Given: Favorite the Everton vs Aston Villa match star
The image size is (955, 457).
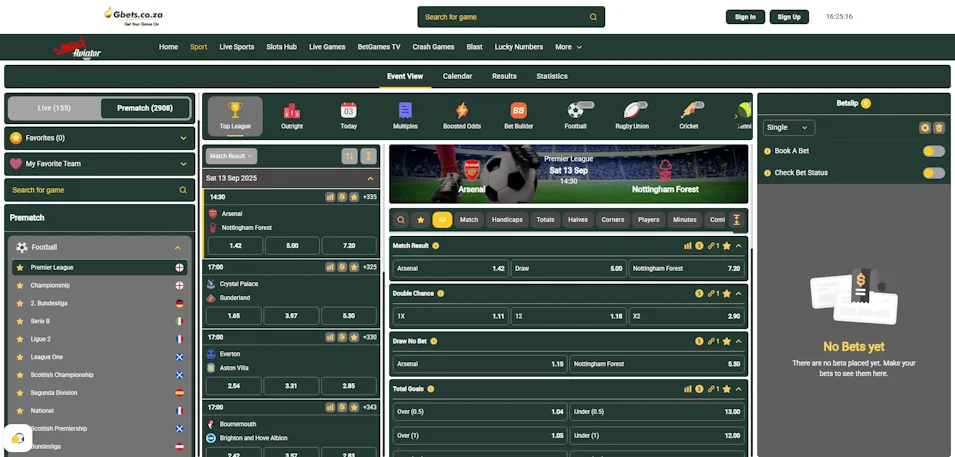Looking at the screenshot, I should (354, 337).
